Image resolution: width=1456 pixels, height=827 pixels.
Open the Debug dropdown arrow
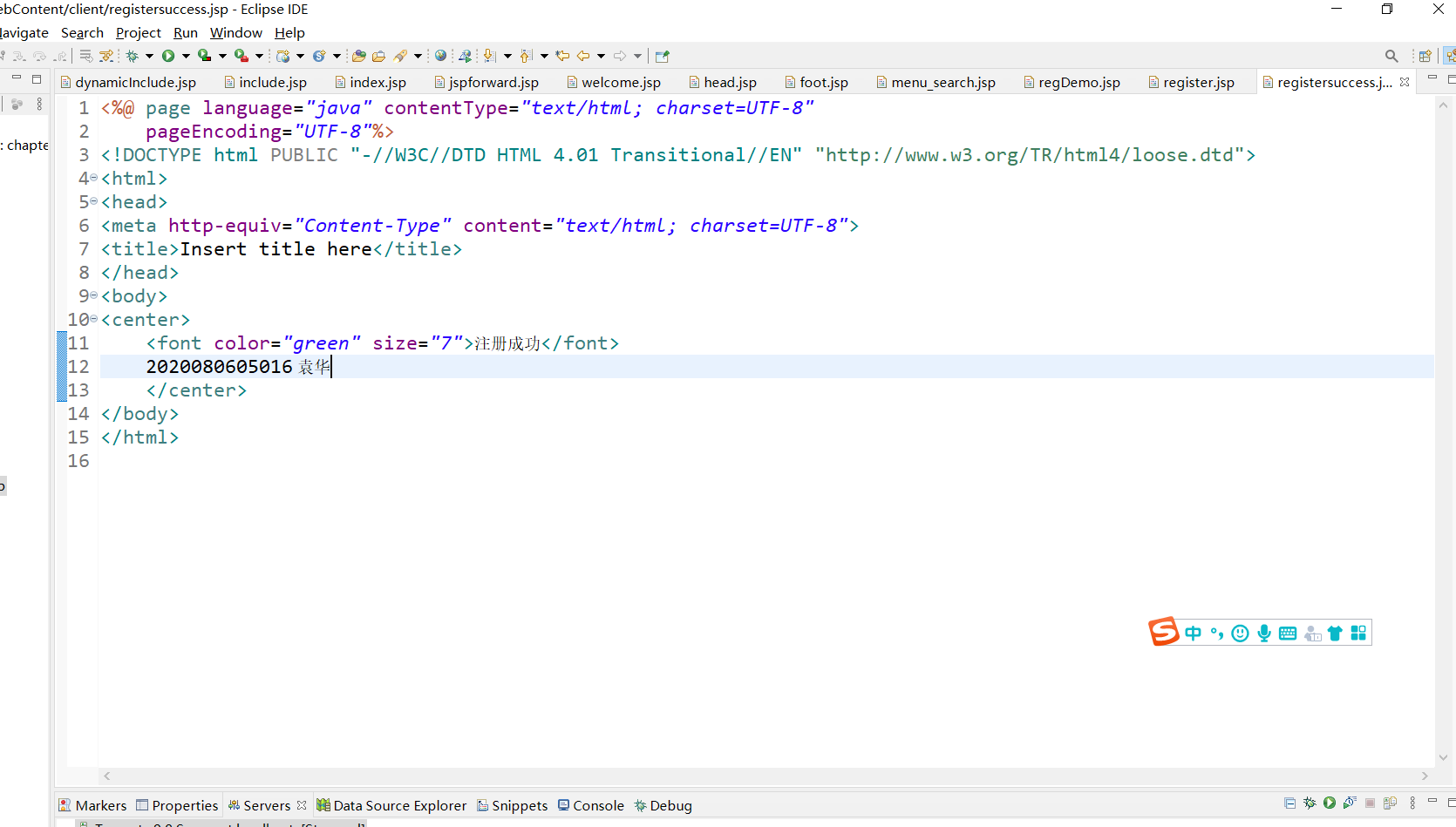coord(149,56)
